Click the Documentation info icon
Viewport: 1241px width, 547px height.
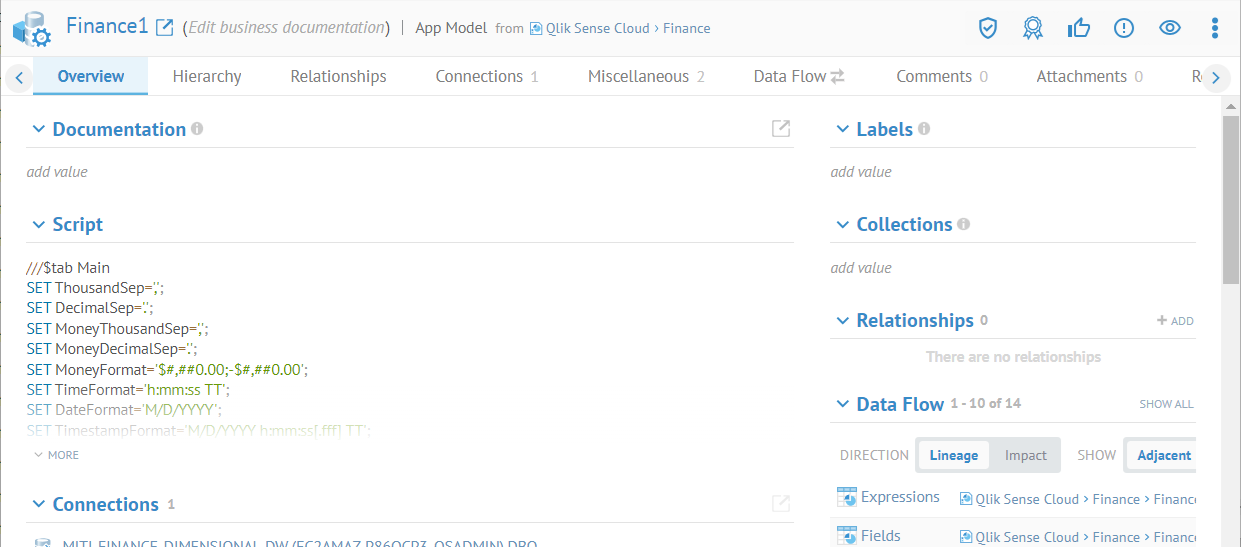coord(197,129)
